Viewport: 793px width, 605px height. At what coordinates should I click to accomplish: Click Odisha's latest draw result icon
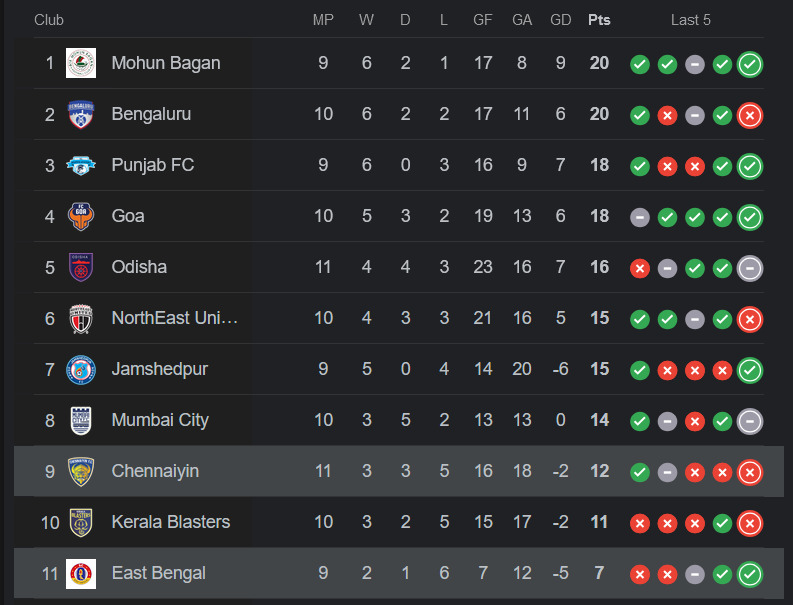750,268
